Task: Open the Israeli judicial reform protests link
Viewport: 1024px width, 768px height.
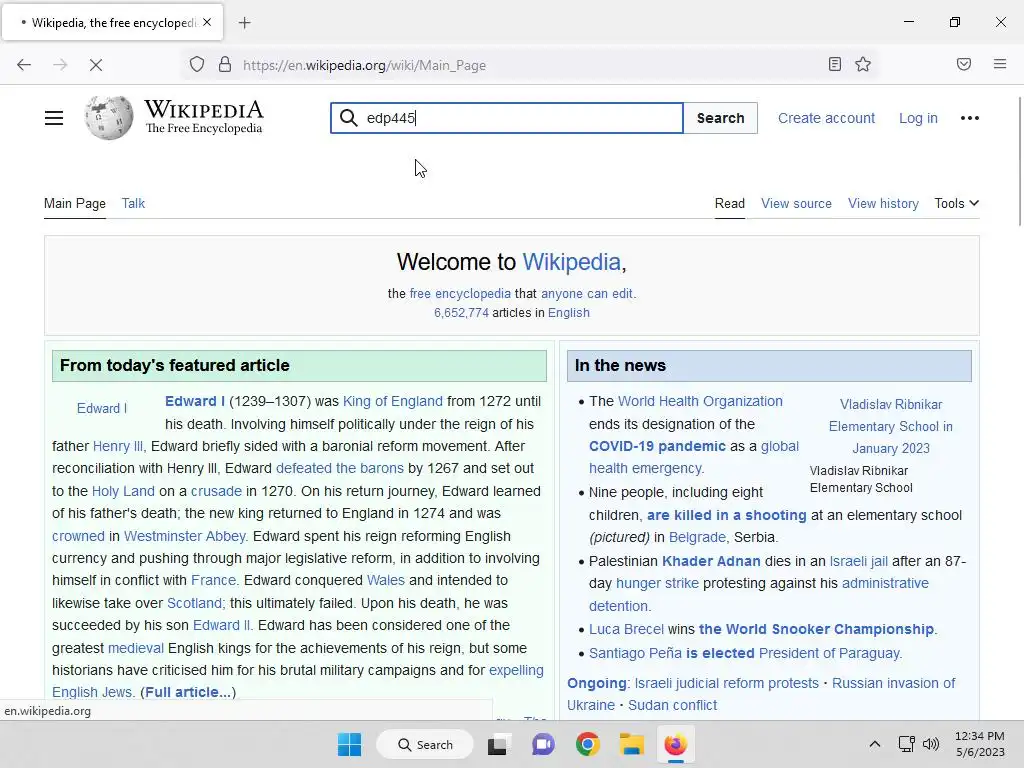Action: (726, 683)
